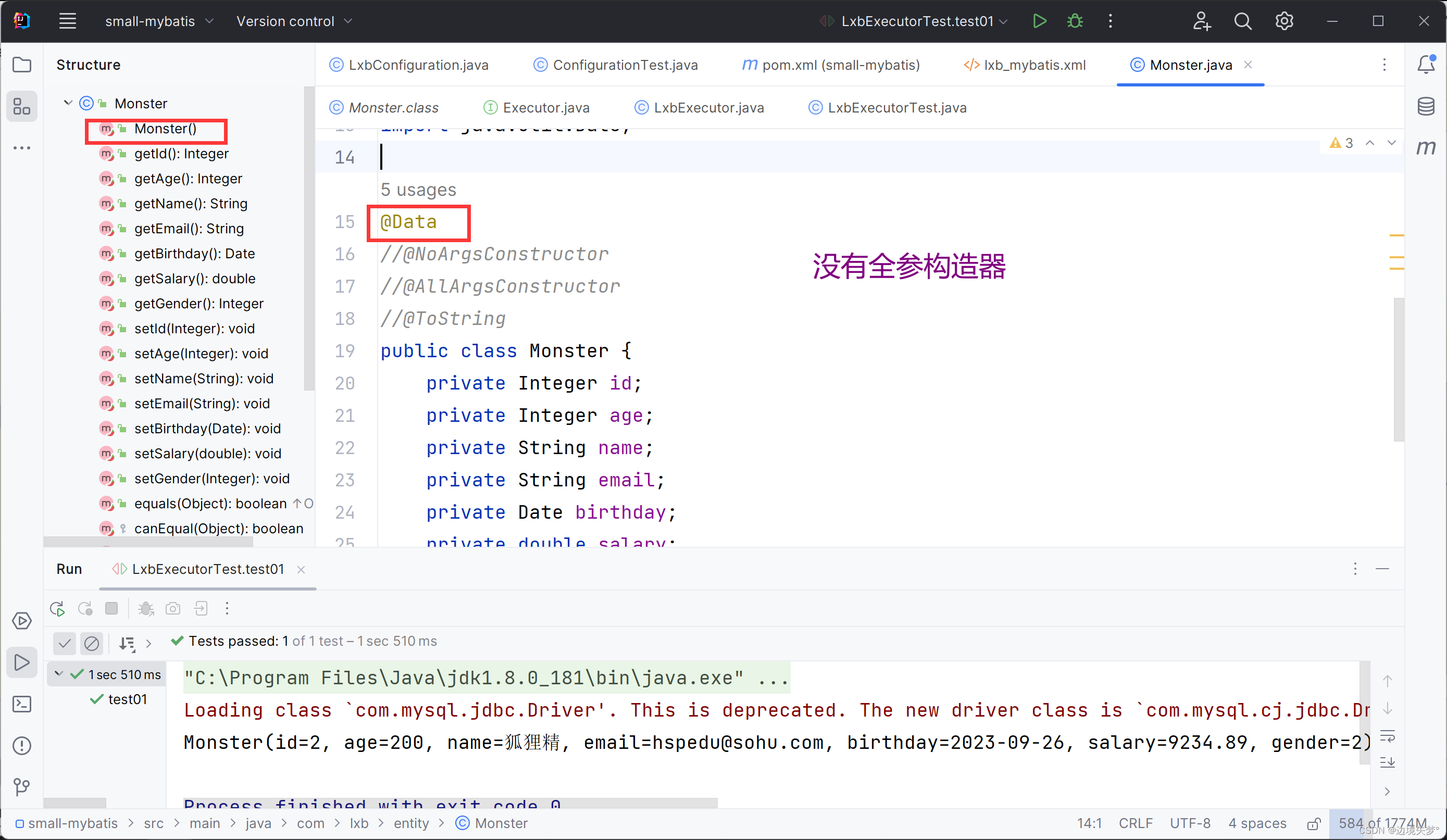
Task: Click the 5 usages inlay hint
Action: coord(418,190)
